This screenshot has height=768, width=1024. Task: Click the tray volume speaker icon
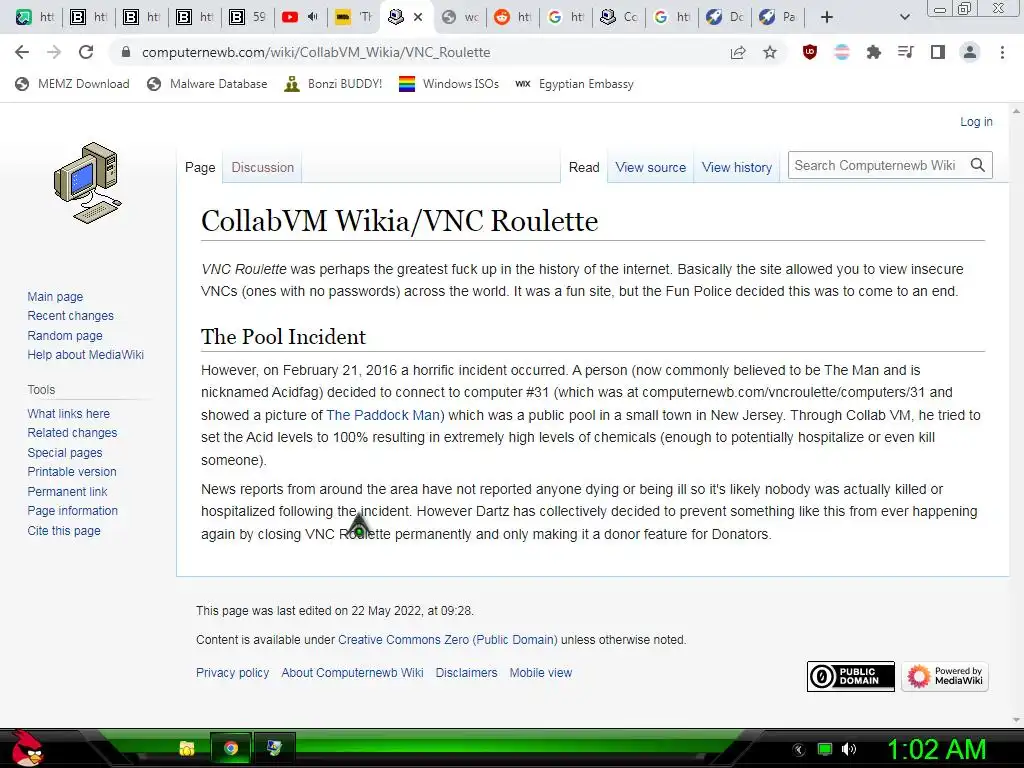pos(849,749)
